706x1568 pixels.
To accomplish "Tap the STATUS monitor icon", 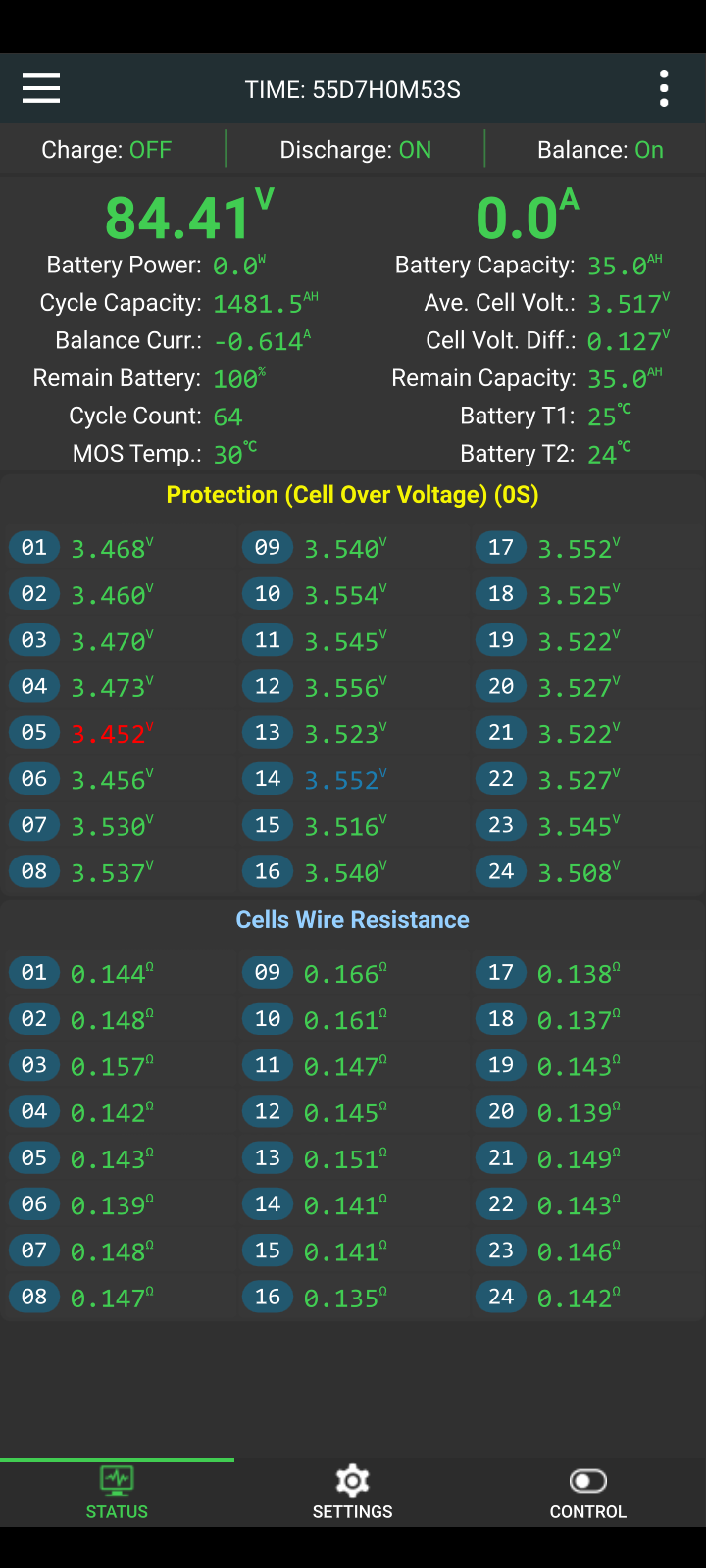I will click(117, 1480).
